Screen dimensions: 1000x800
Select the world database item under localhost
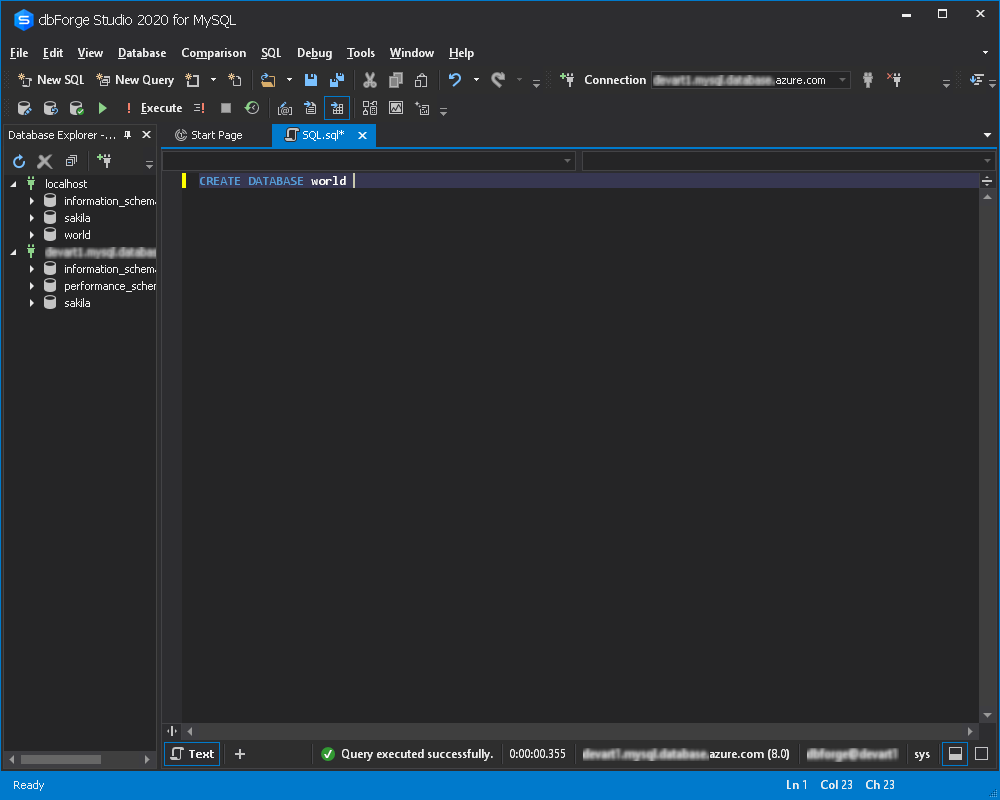(77, 235)
